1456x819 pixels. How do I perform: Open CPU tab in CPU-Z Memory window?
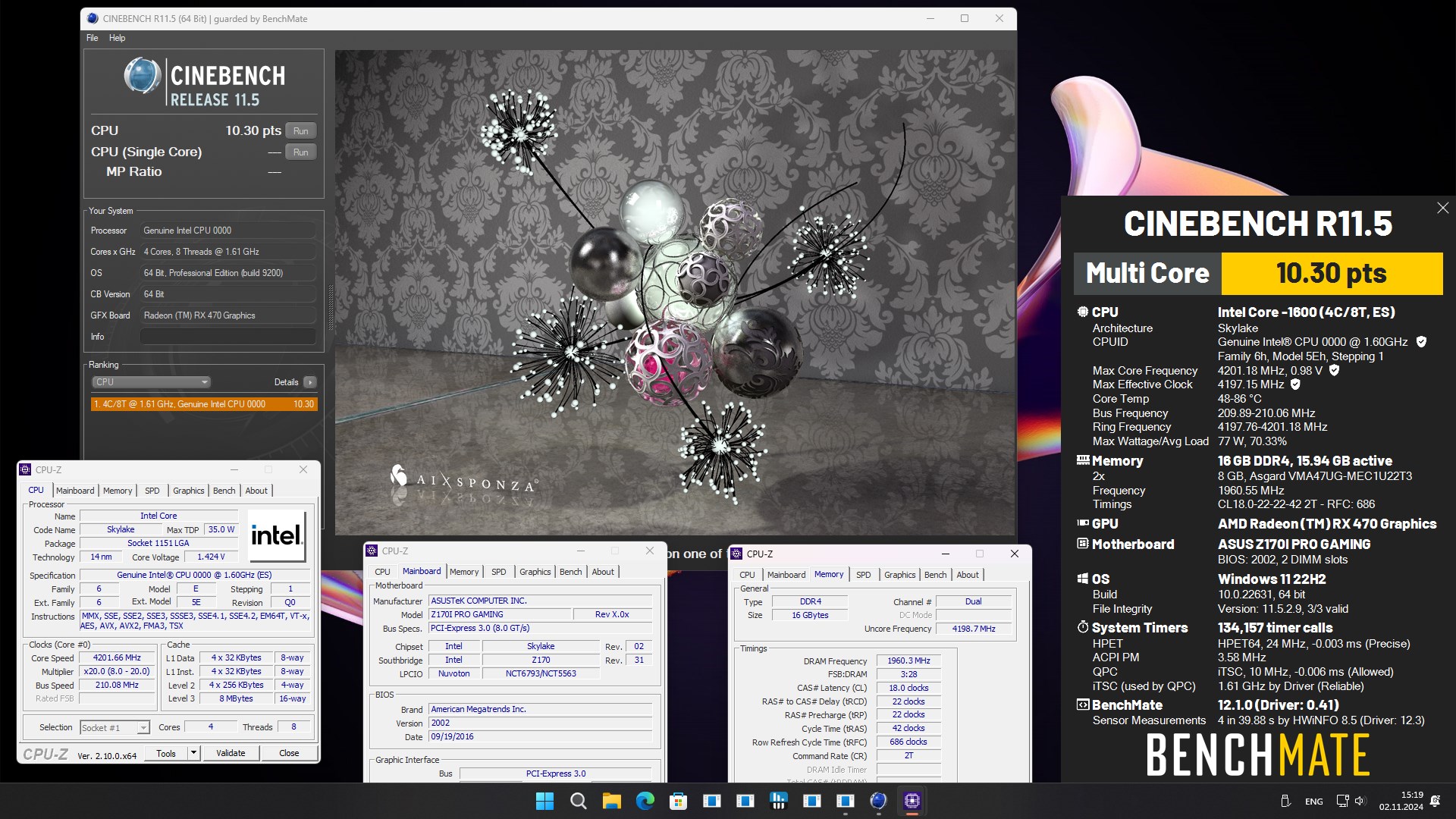(x=747, y=575)
